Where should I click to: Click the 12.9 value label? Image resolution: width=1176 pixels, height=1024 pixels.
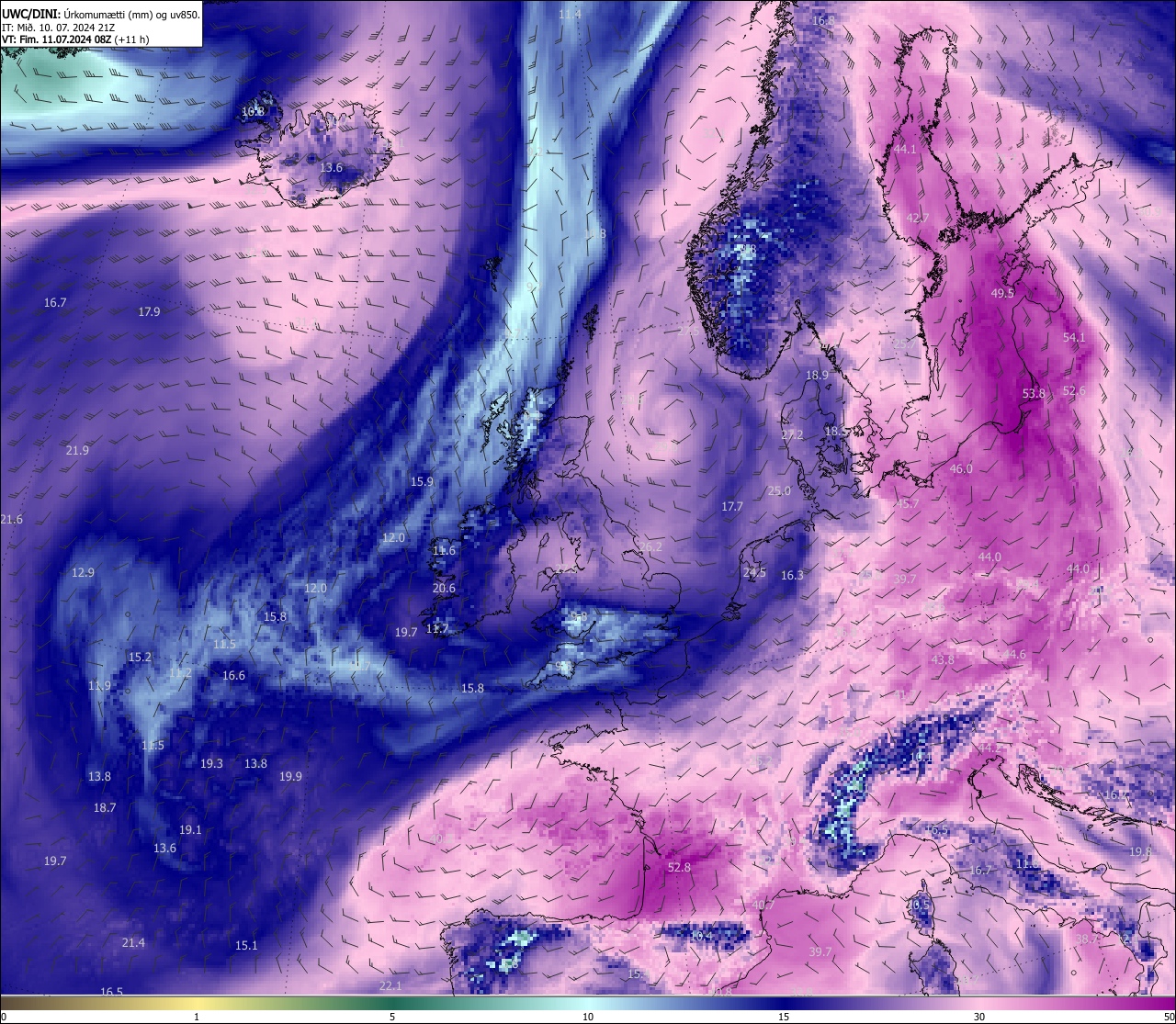point(83,572)
